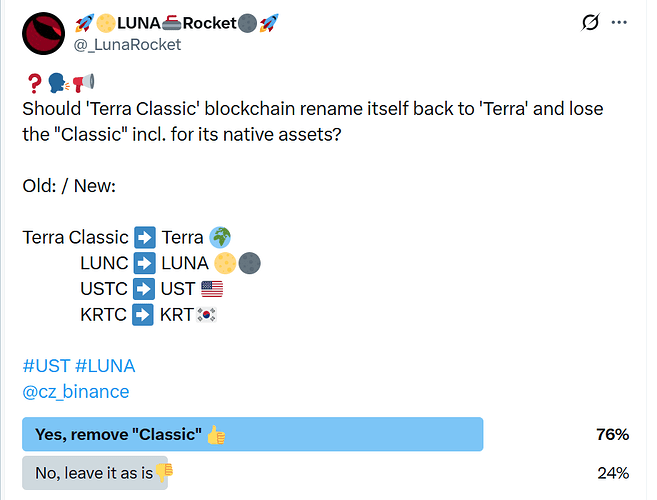Viewport: 657px width, 500px height.
Task: Open the #UST hashtag
Action: point(46,366)
